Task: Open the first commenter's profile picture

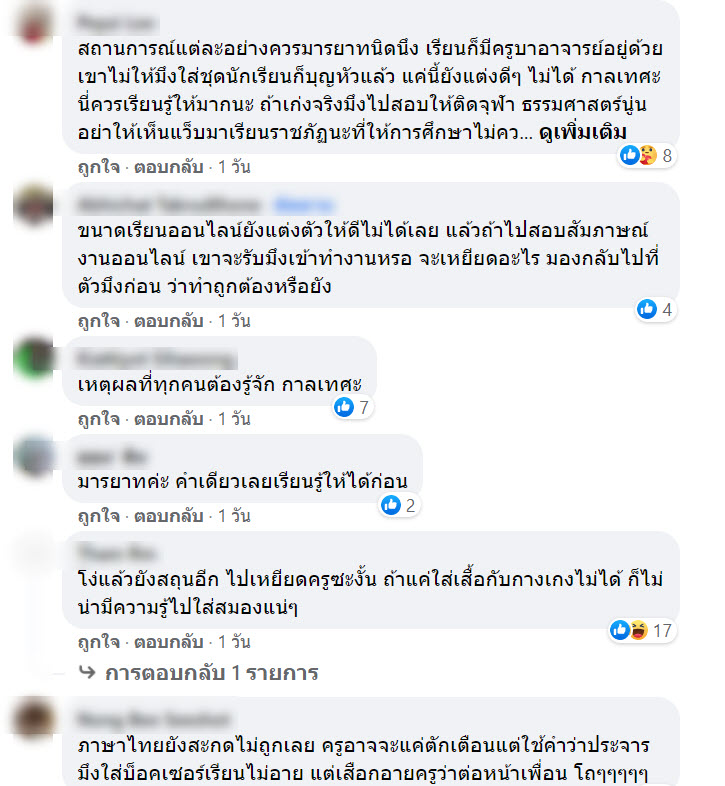Action: [x=33, y=23]
